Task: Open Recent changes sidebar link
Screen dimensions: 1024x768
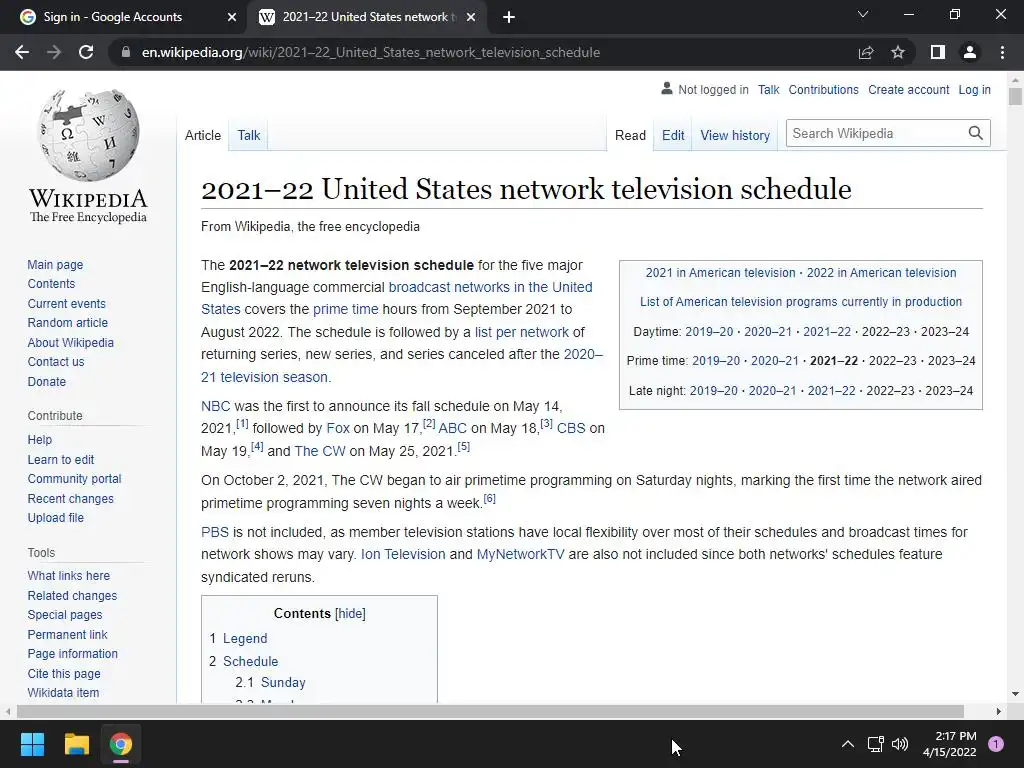Action: [x=71, y=498]
